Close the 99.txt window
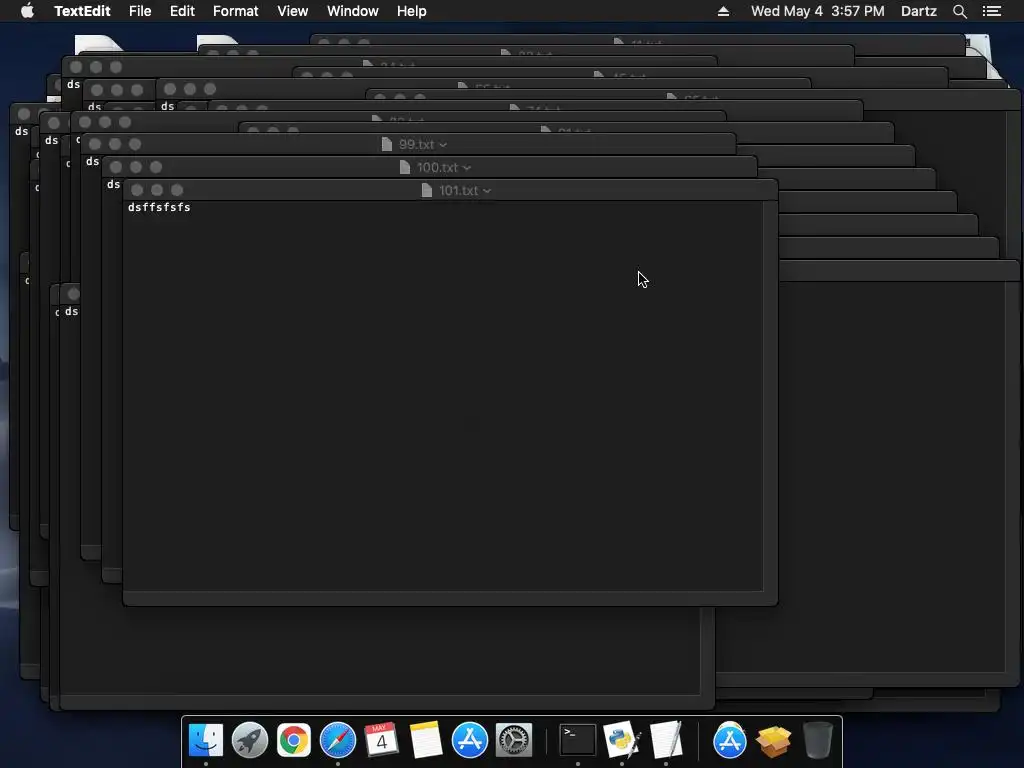The image size is (1024, 768). [95, 144]
